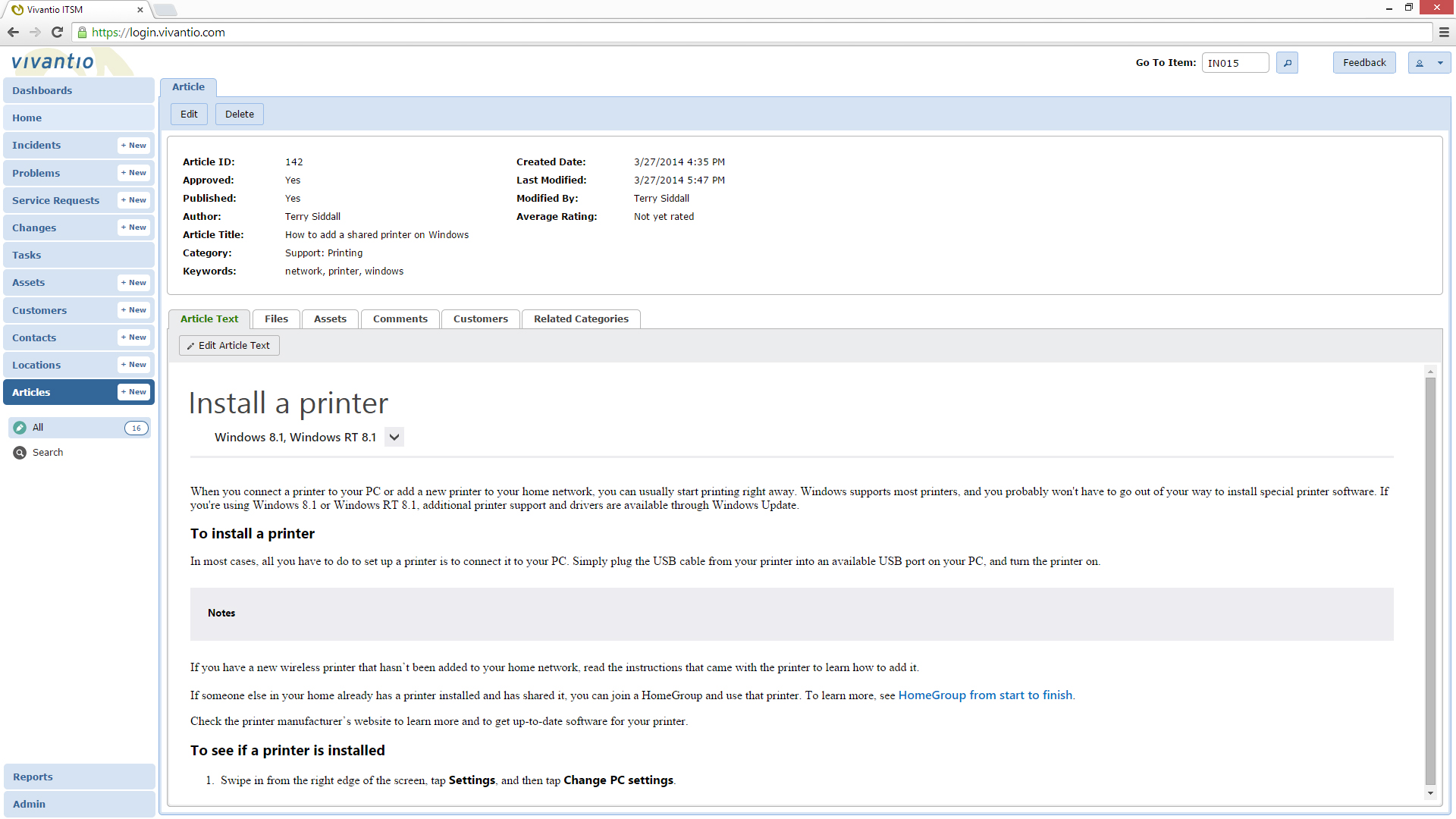Open the articles Search icon
The width and height of the screenshot is (1456, 819).
pyautogui.click(x=20, y=453)
